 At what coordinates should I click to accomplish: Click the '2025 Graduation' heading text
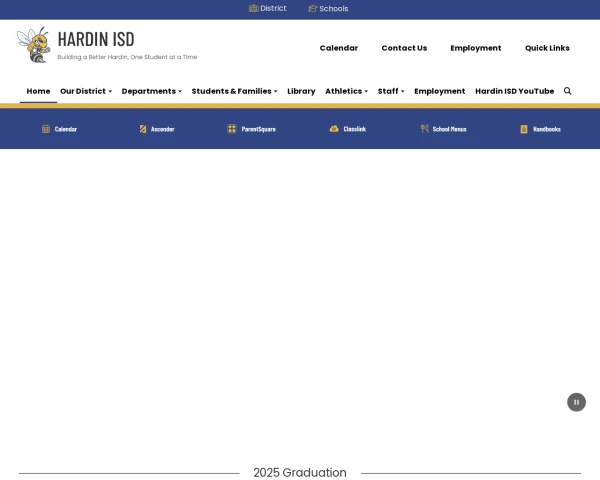tap(300, 472)
